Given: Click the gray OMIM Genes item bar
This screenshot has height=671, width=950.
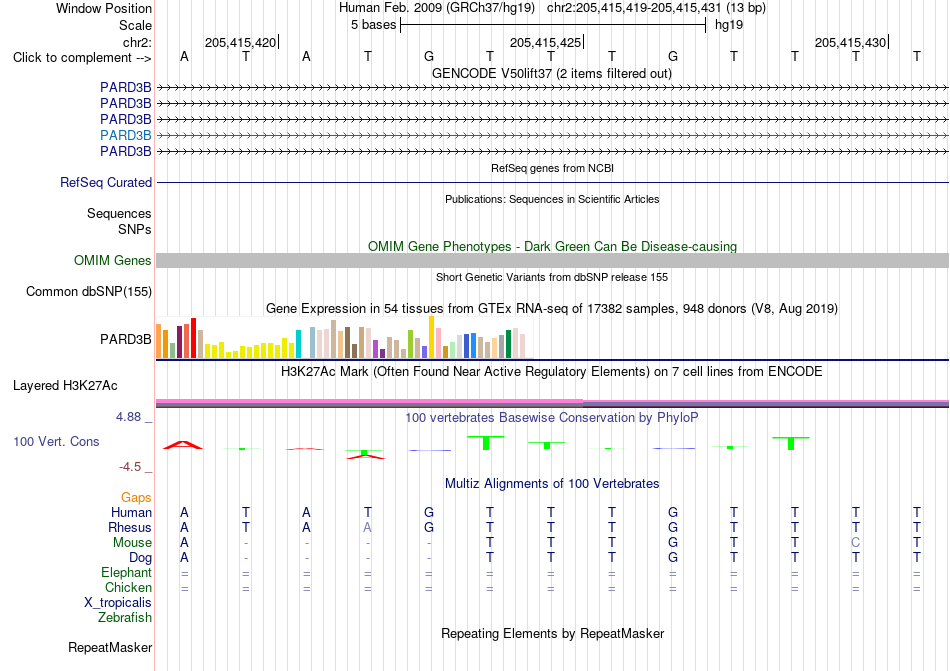Looking at the screenshot, I should pos(552,260).
